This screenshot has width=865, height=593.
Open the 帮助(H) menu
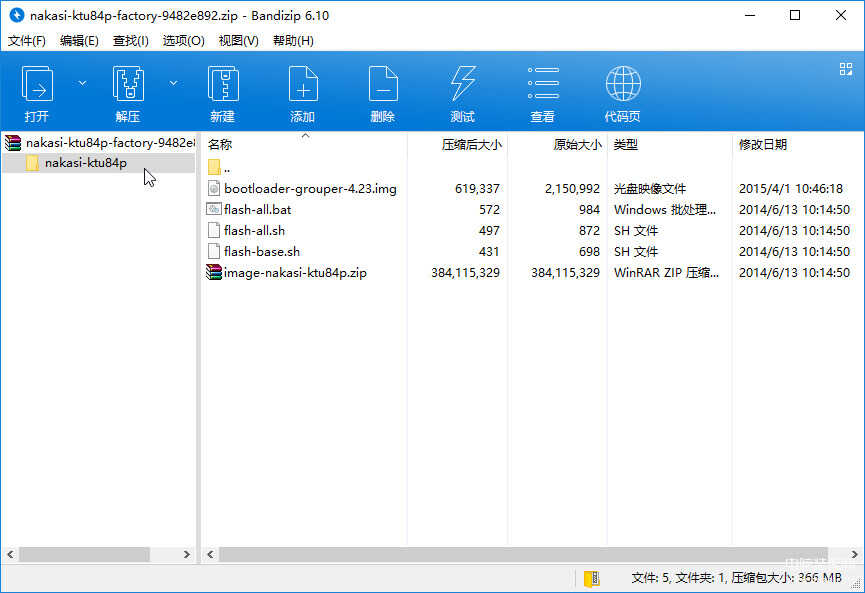pyautogui.click(x=293, y=41)
